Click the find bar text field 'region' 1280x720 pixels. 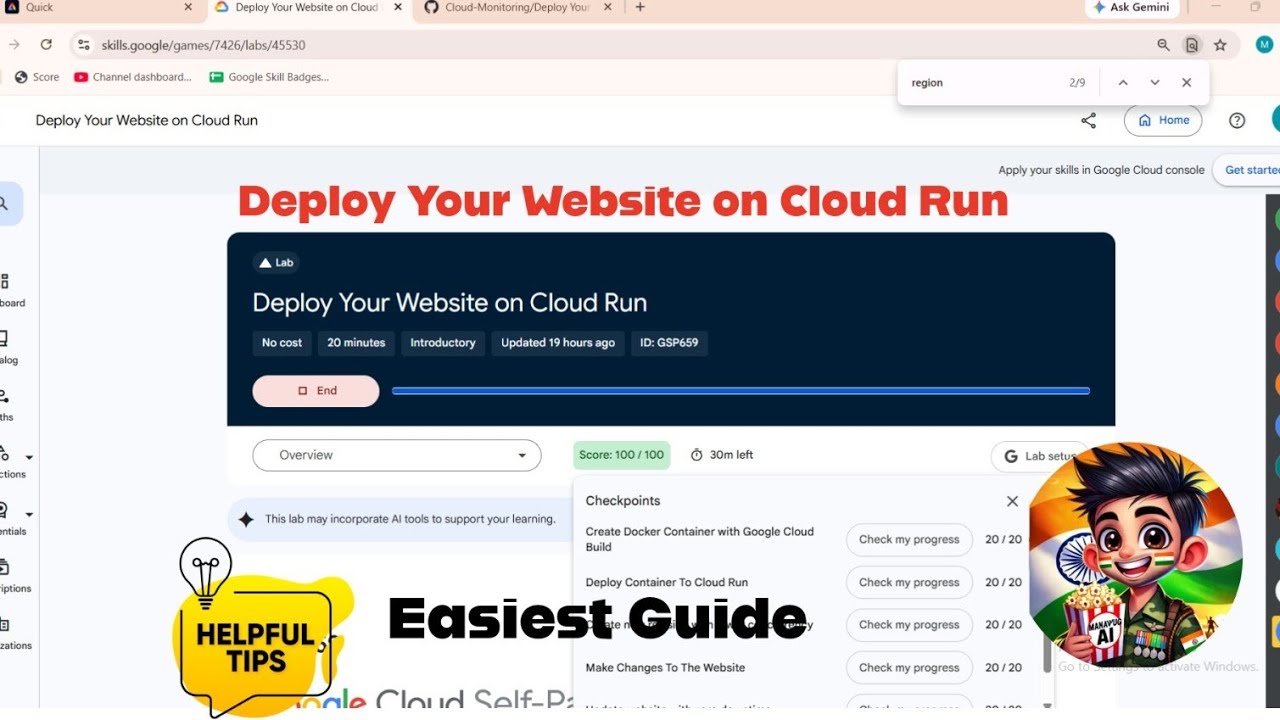pyautogui.click(x=980, y=83)
